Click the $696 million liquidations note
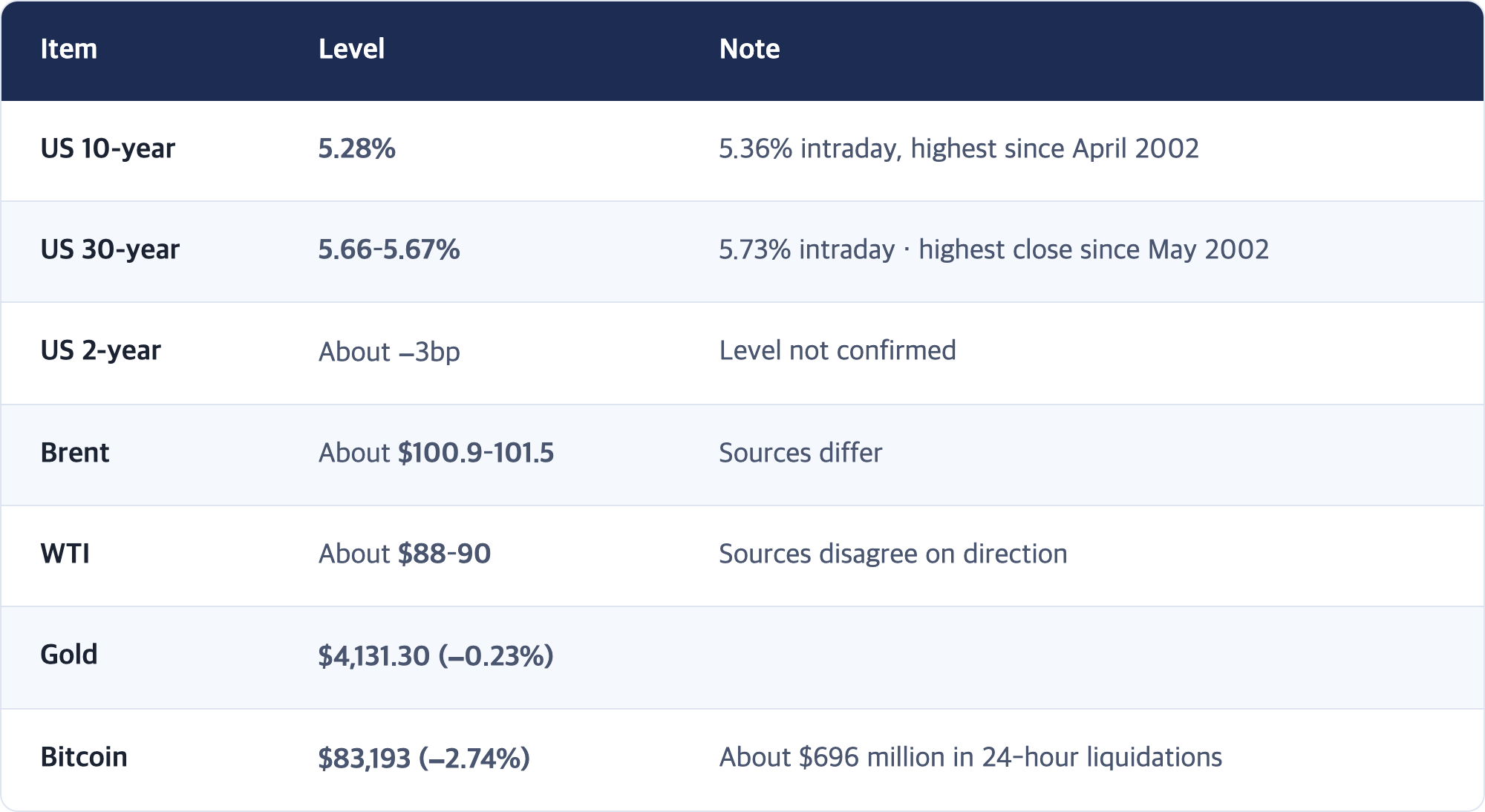Viewport: 1485px width, 812px height. (970, 757)
